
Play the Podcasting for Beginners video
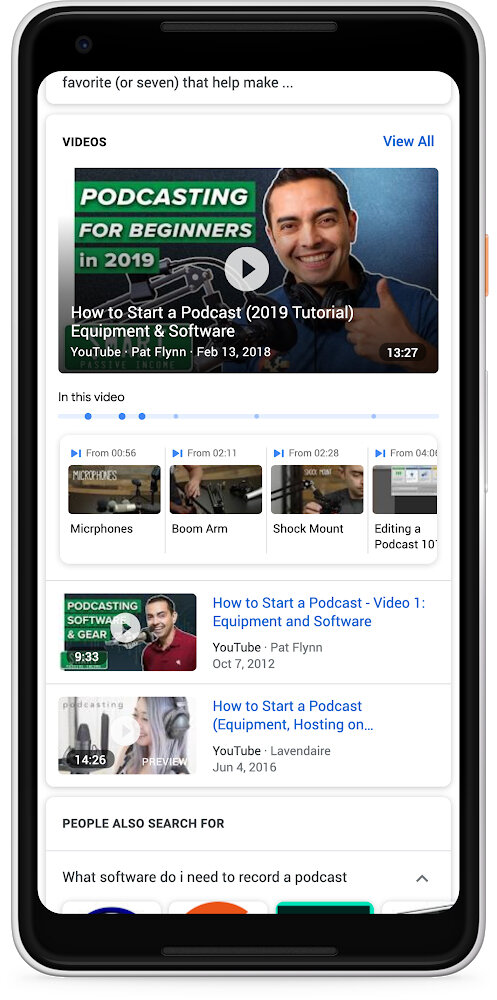247,269
